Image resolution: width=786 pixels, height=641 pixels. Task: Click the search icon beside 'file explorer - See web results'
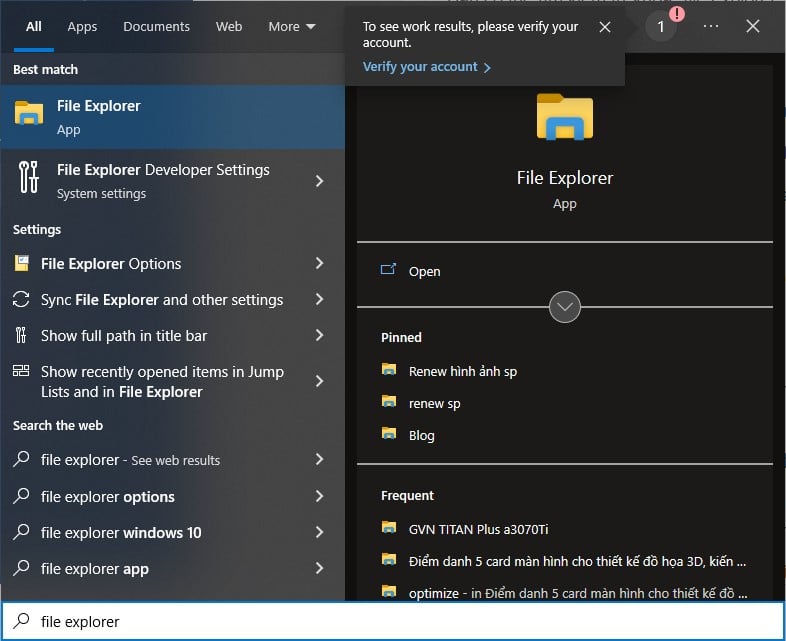coord(21,459)
